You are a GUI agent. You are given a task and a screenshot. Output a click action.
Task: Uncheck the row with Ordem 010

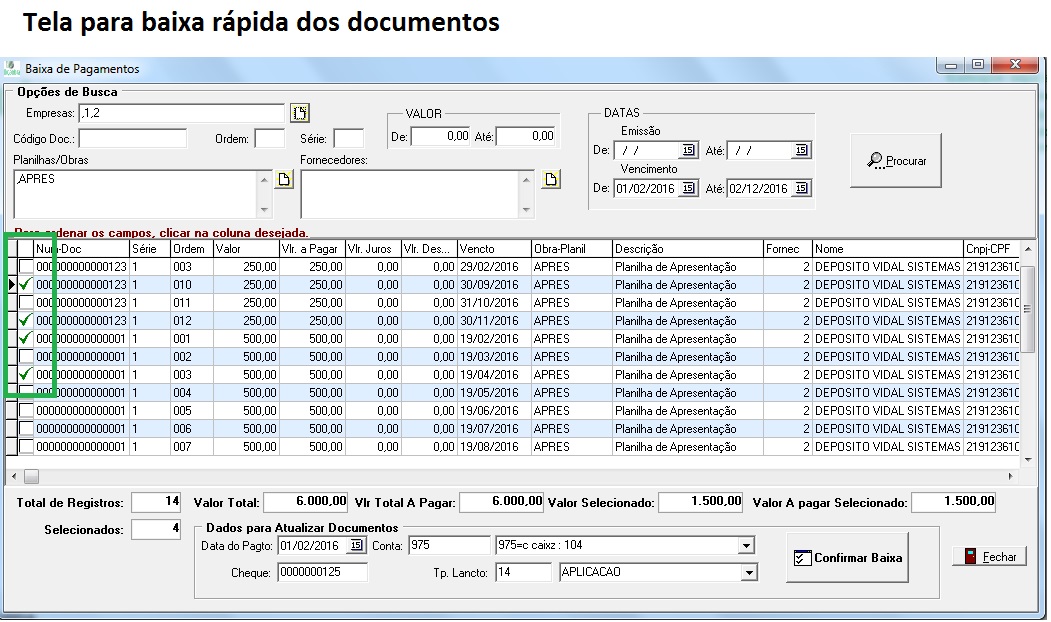pyautogui.click(x=26, y=285)
